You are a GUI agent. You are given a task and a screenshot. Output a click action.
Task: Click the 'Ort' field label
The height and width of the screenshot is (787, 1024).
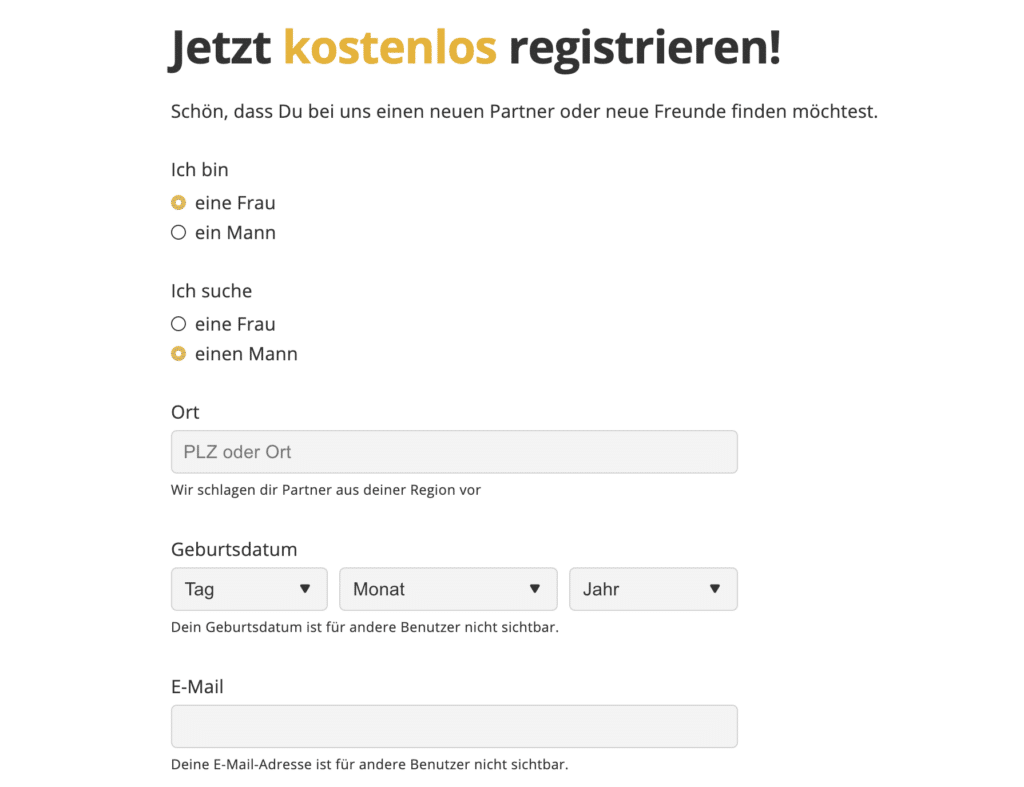click(x=185, y=412)
